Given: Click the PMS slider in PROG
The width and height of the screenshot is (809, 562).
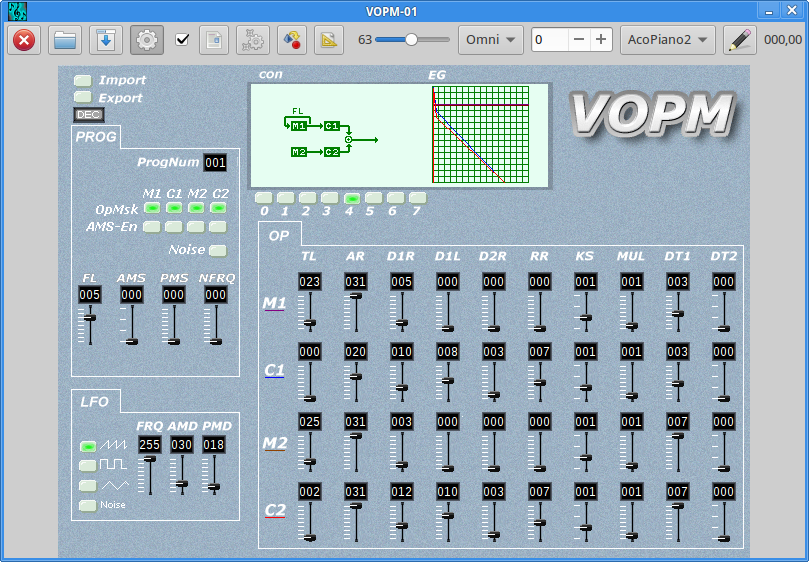Looking at the screenshot, I should (x=173, y=326).
